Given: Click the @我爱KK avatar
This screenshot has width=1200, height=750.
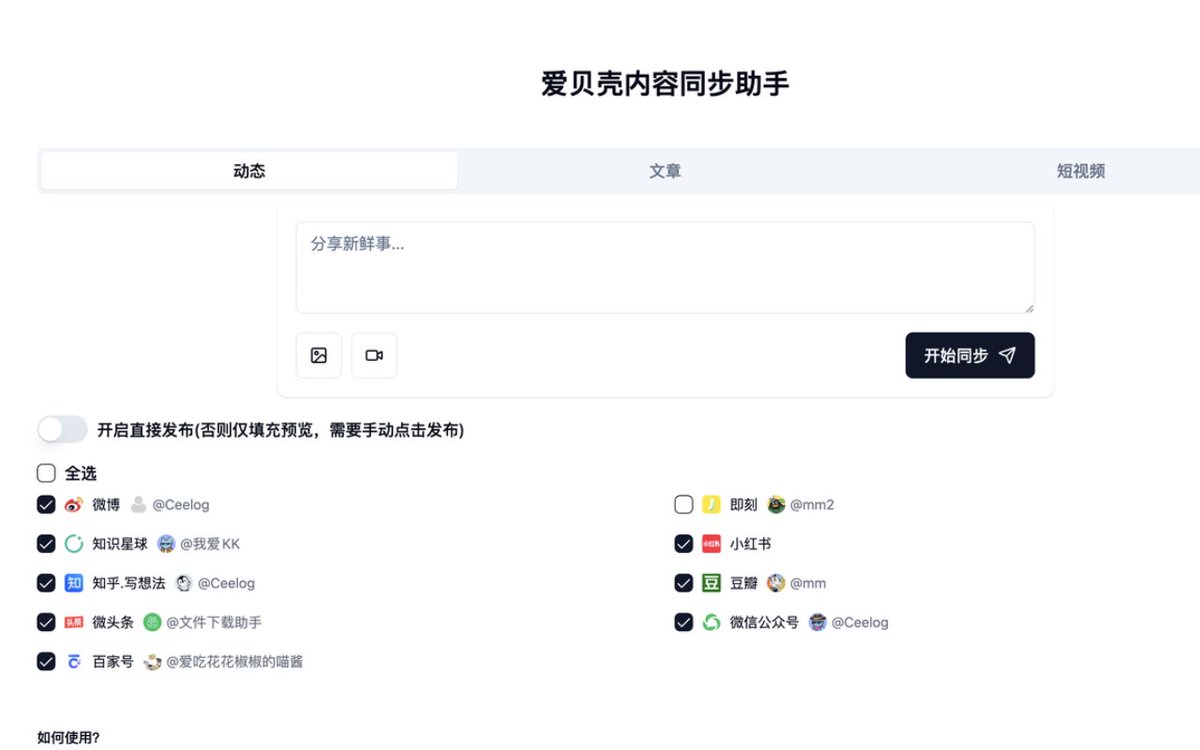Looking at the screenshot, I should (166, 544).
